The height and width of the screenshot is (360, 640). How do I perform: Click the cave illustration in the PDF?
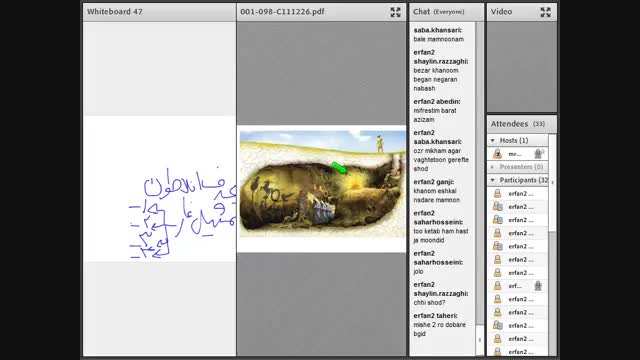[322, 184]
